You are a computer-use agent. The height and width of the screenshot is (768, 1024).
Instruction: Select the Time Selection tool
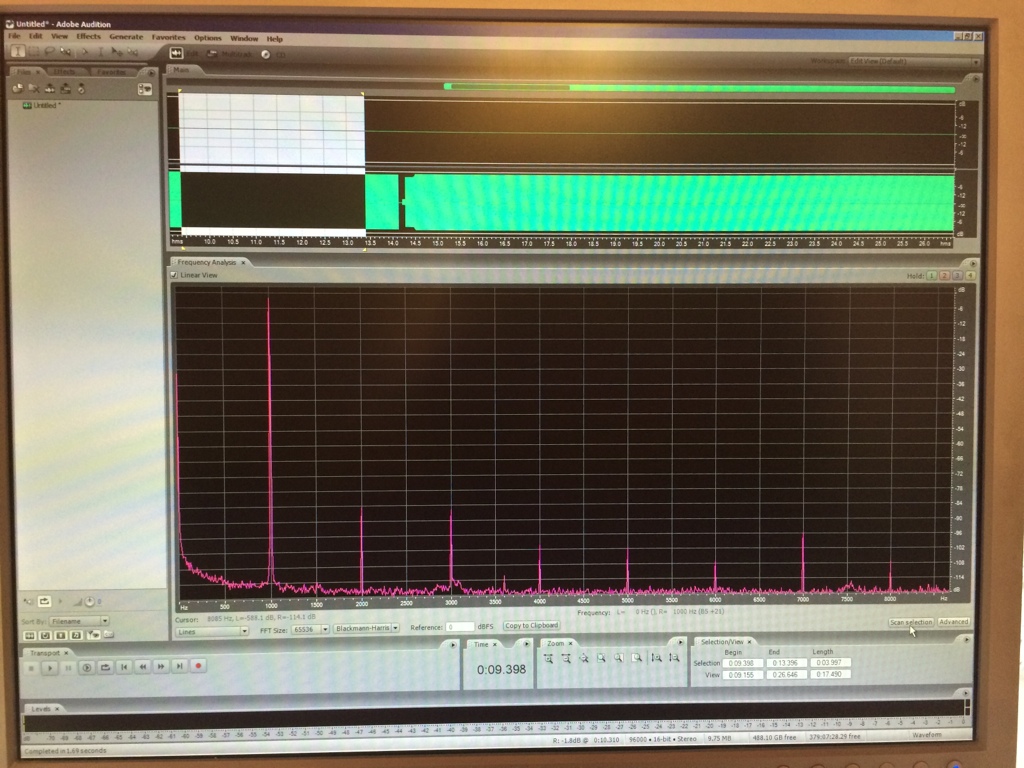pyautogui.click(x=18, y=51)
